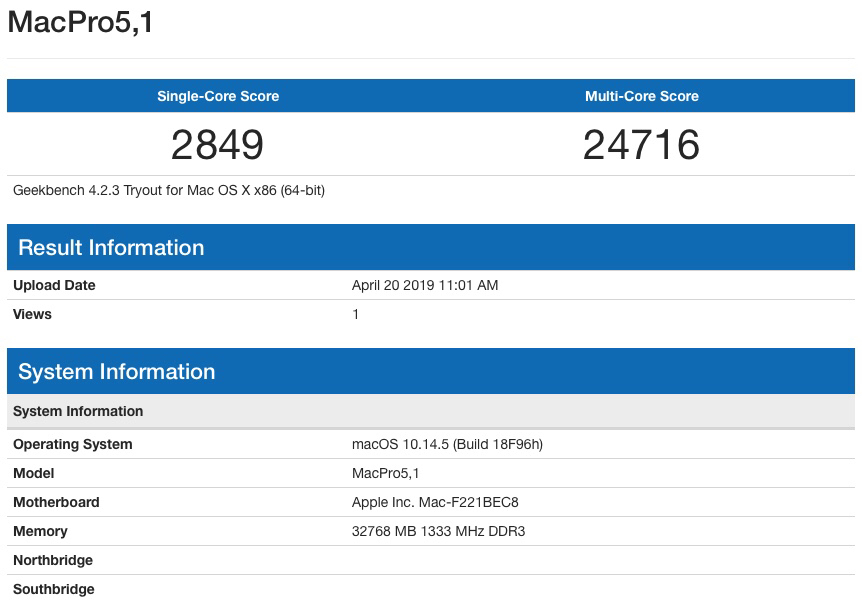This screenshot has height=603, width=862.
Task: Click the Geekbench 4.2.3 Tryout version text
Action: pyautogui.click(x=169, y=190)
